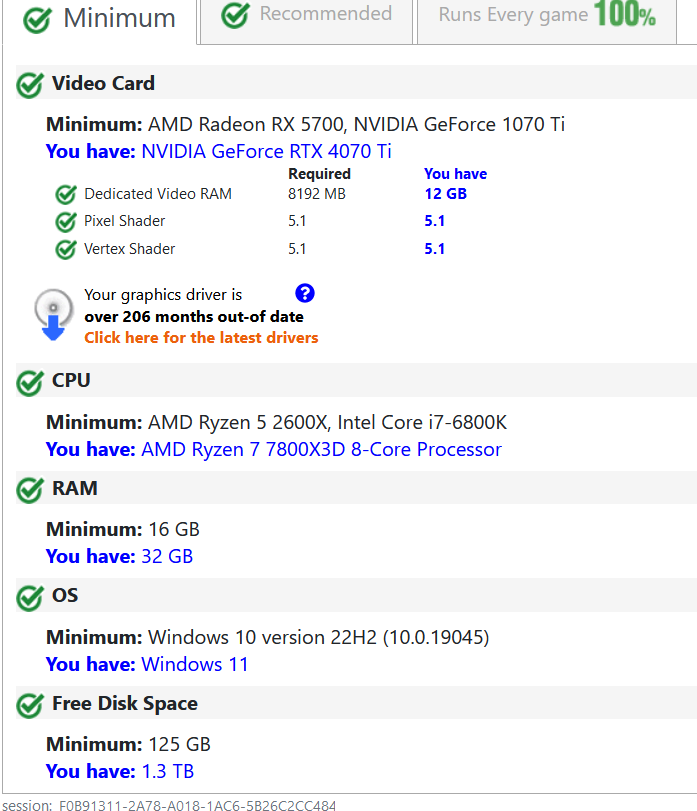Click the OS check mark icon
The height and width of the screenshot is (811, 697).
[30, 597]
